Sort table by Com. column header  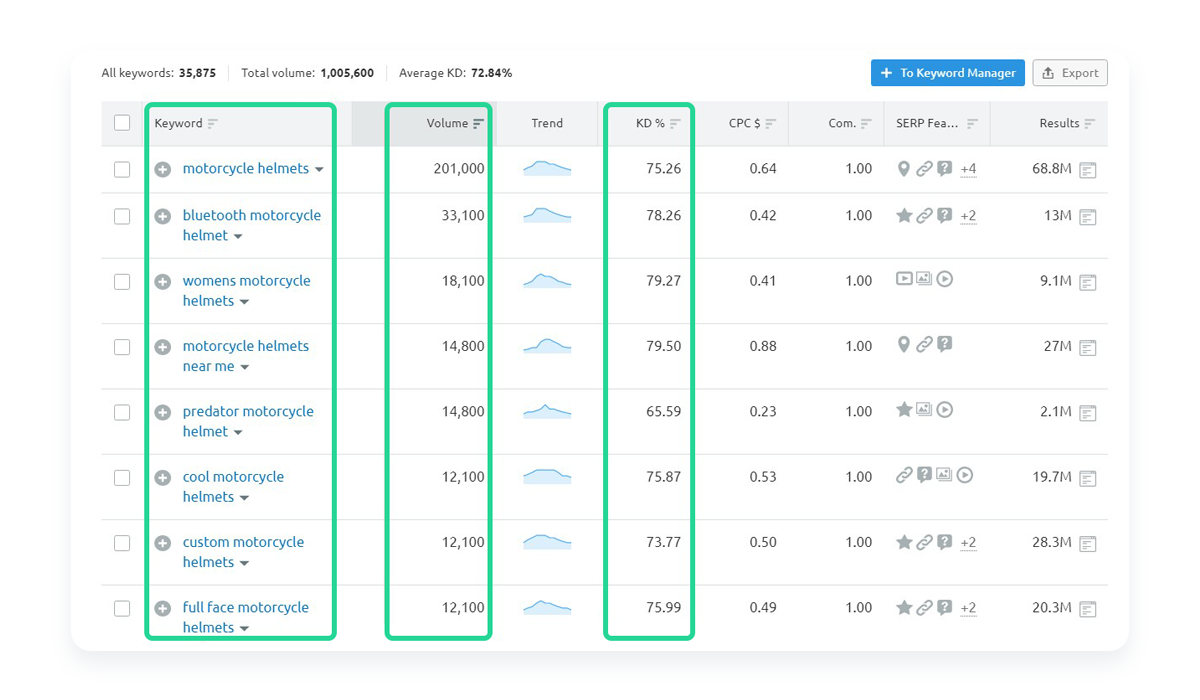tap(850, 123)
